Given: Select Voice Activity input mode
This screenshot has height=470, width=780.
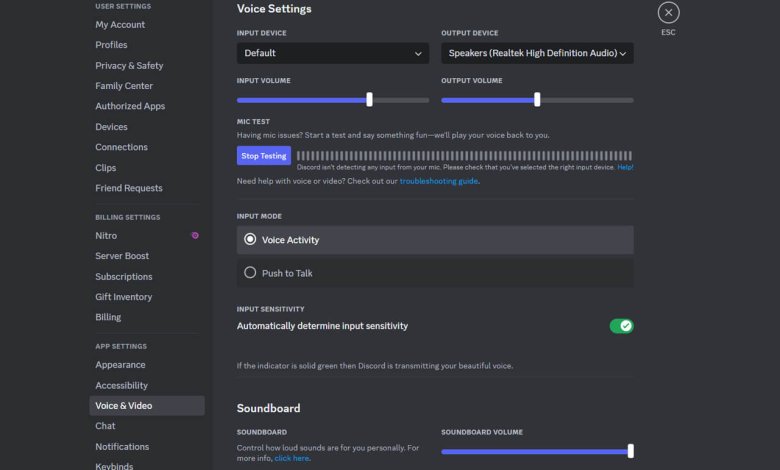Looking at the screenshot, I should [x=435, y=240].
